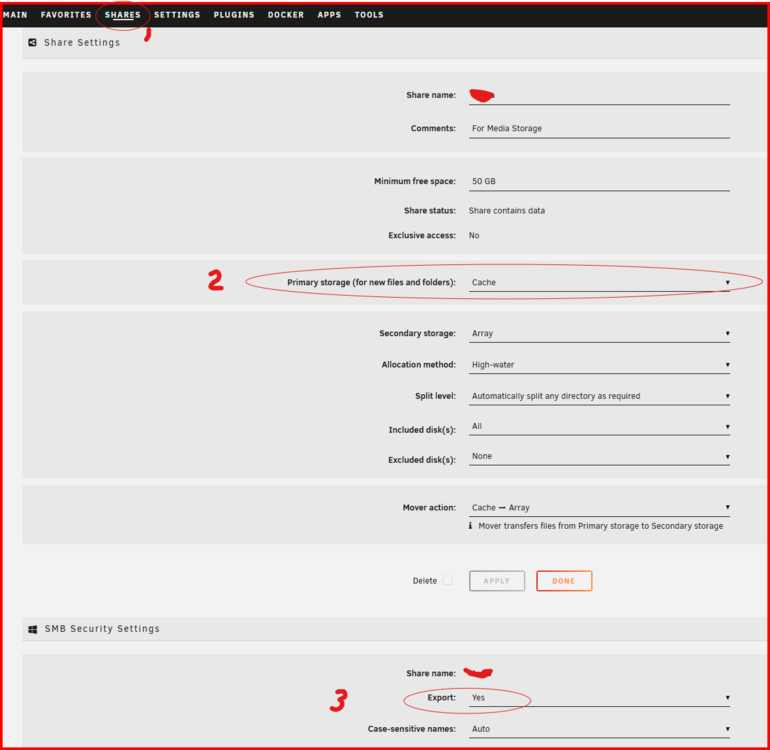Screen dimensions: 770x750
Task: Click the Share name input field
Action: click(599, 95)
